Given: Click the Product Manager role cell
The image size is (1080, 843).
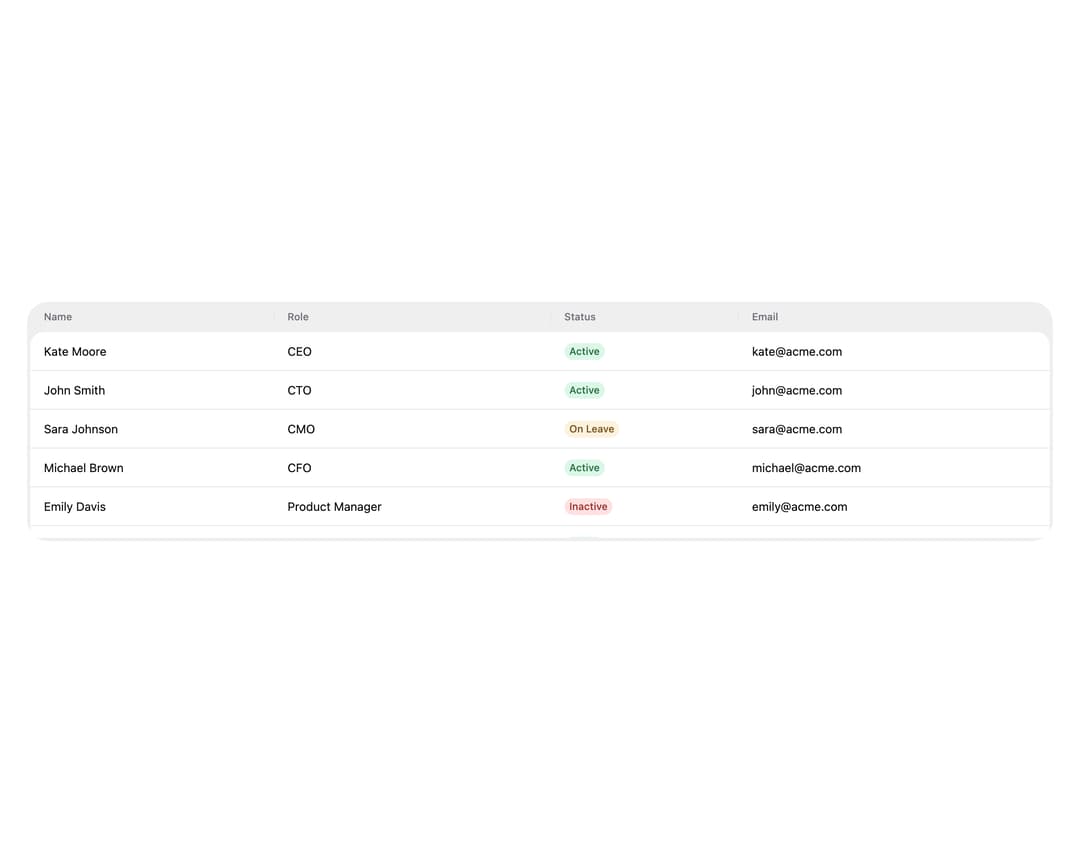Looking at the screenshot, I should point(334,506).
